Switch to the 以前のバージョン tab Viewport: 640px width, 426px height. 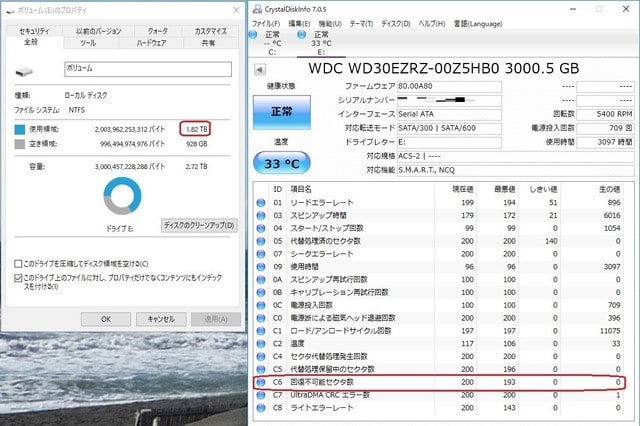(x=98, y=31)
